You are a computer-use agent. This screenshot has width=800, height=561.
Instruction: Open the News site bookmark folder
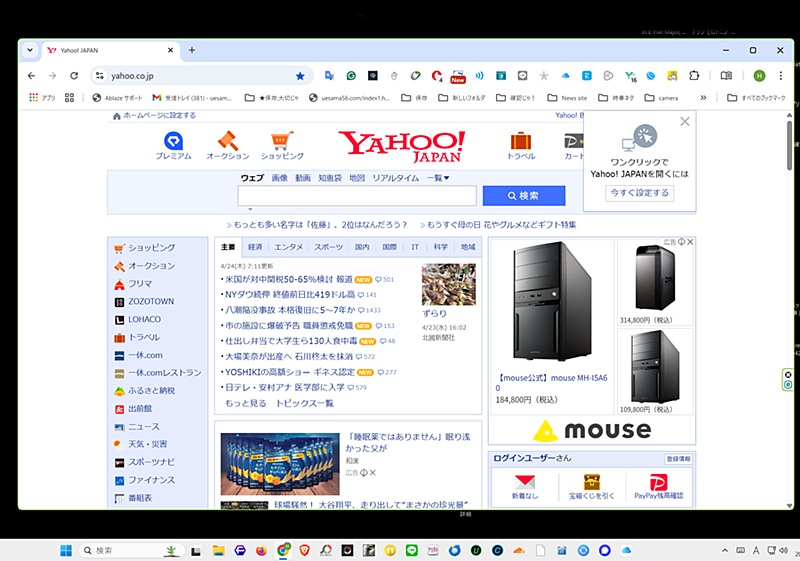click(567, 97)
